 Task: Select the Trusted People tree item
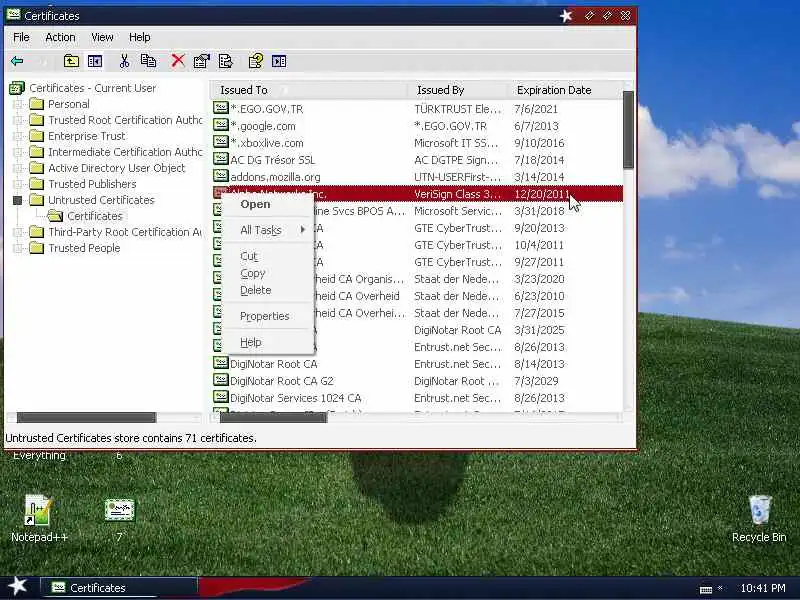(x=84, y=248)
